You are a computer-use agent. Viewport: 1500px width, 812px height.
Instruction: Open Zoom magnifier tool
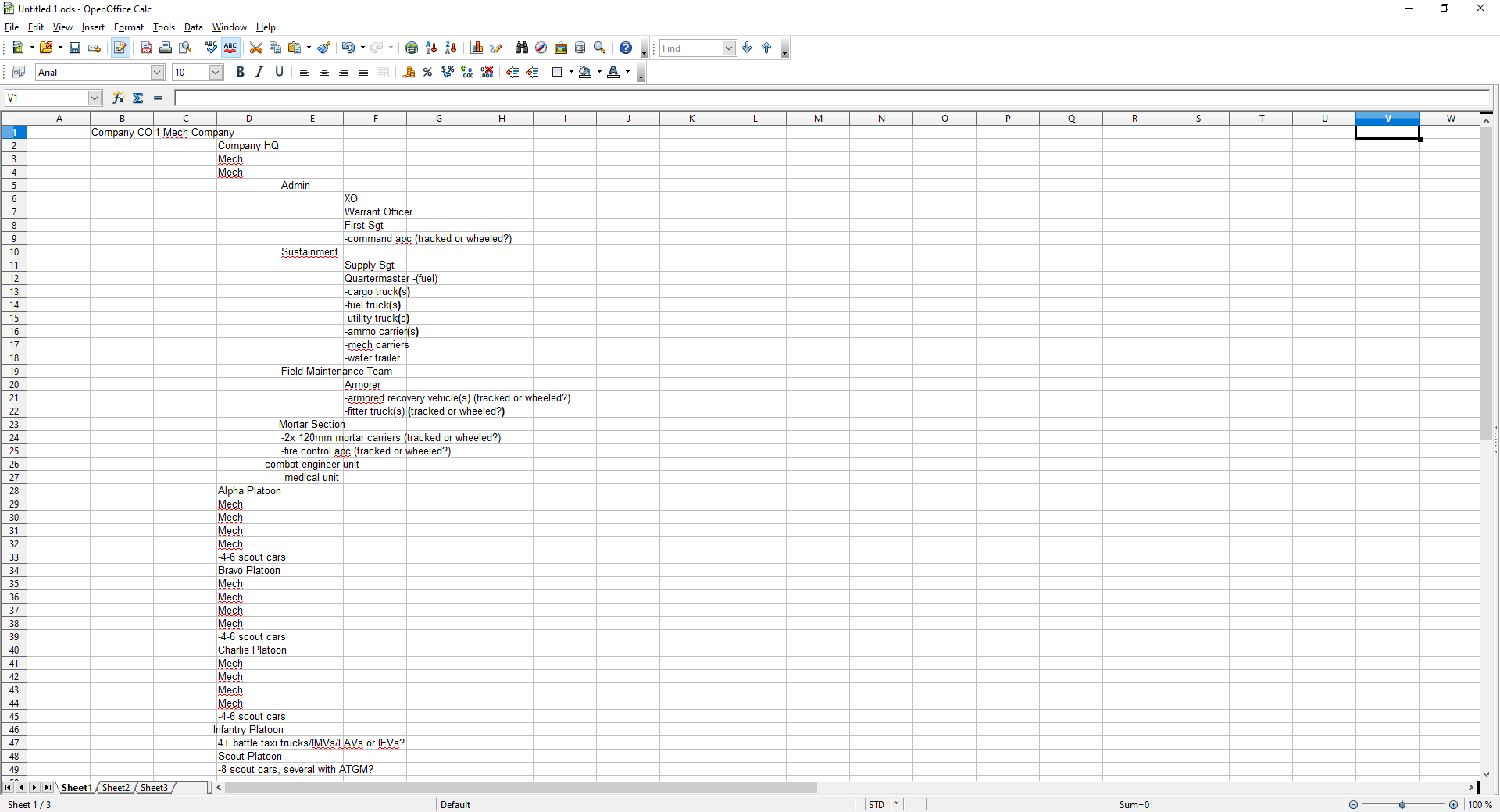[600, 48]
